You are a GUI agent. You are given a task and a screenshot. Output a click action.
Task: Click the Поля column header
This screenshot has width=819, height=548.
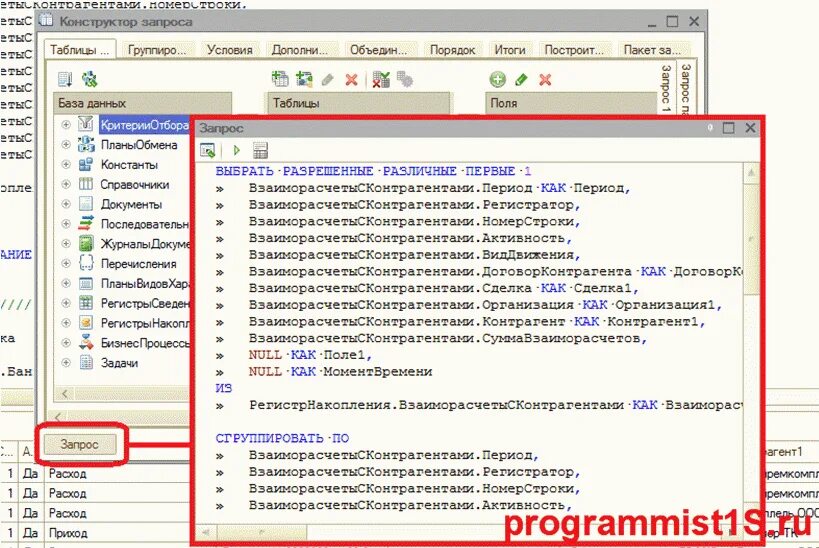(x=570, y=103)
